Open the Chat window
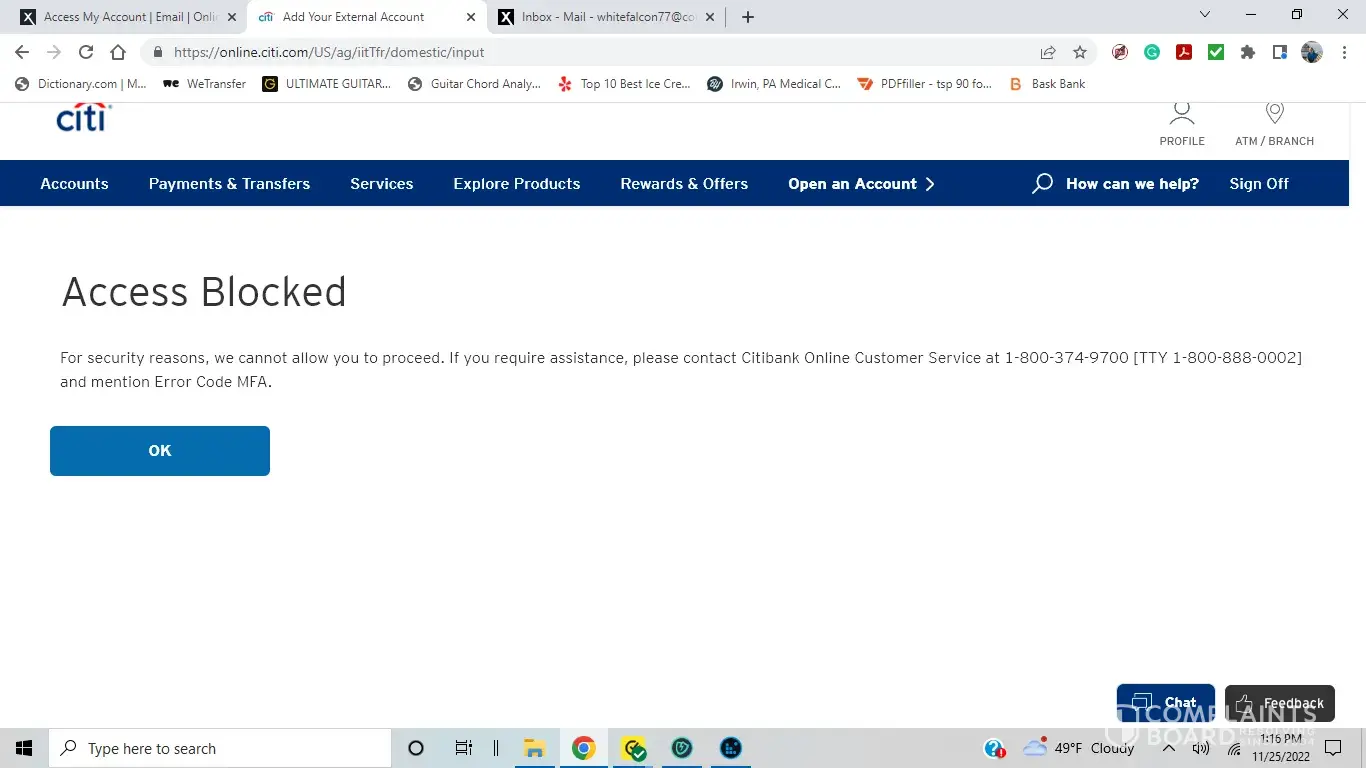Screen dimensions: 1366x768 tap(1166, 703)
